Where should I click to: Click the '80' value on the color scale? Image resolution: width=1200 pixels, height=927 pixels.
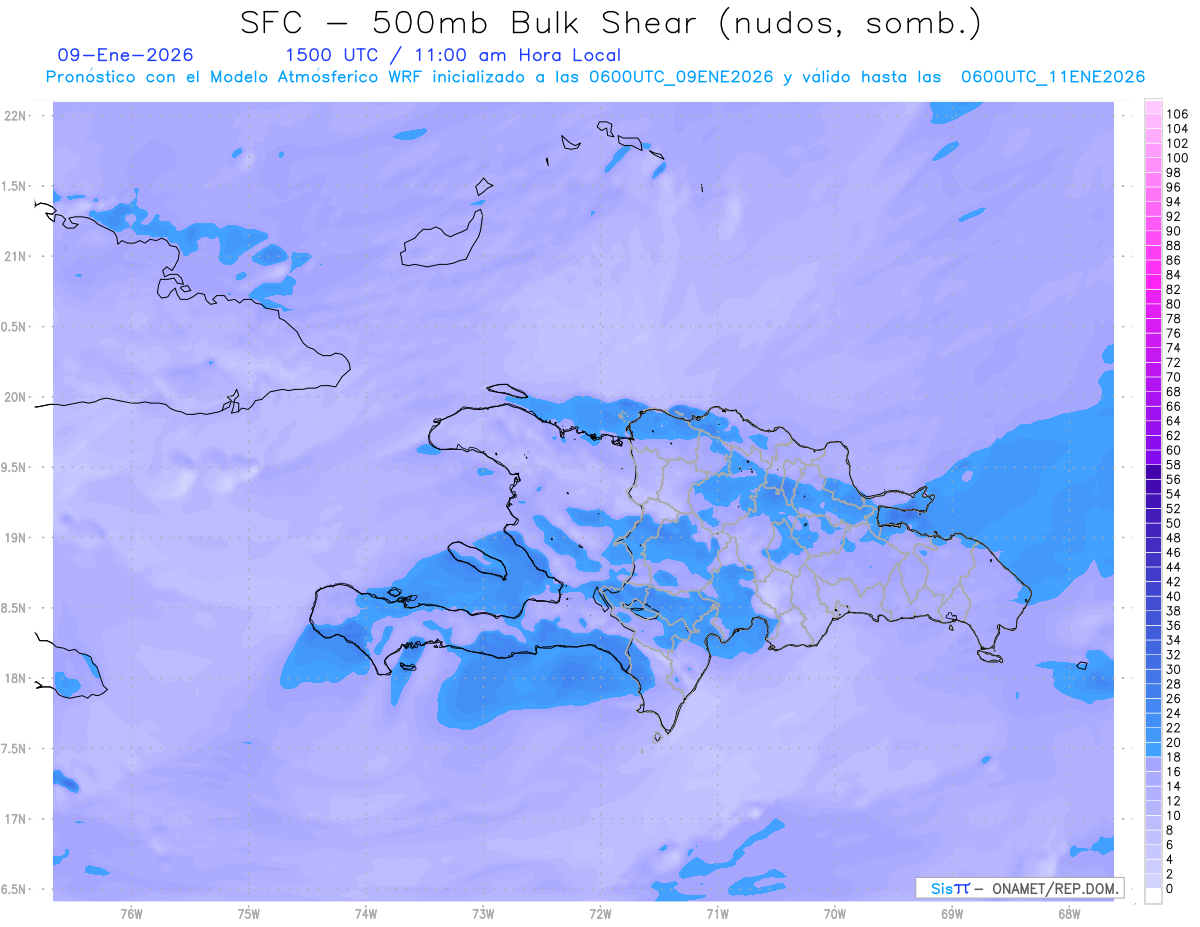click(1174, 304)
